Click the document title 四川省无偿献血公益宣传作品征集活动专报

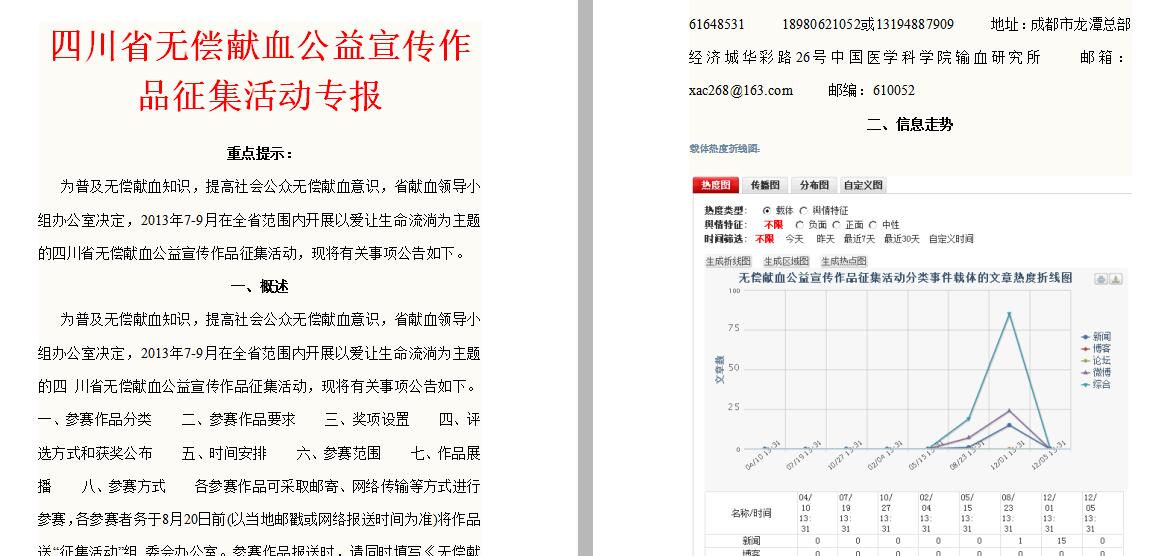click(261, 71)
